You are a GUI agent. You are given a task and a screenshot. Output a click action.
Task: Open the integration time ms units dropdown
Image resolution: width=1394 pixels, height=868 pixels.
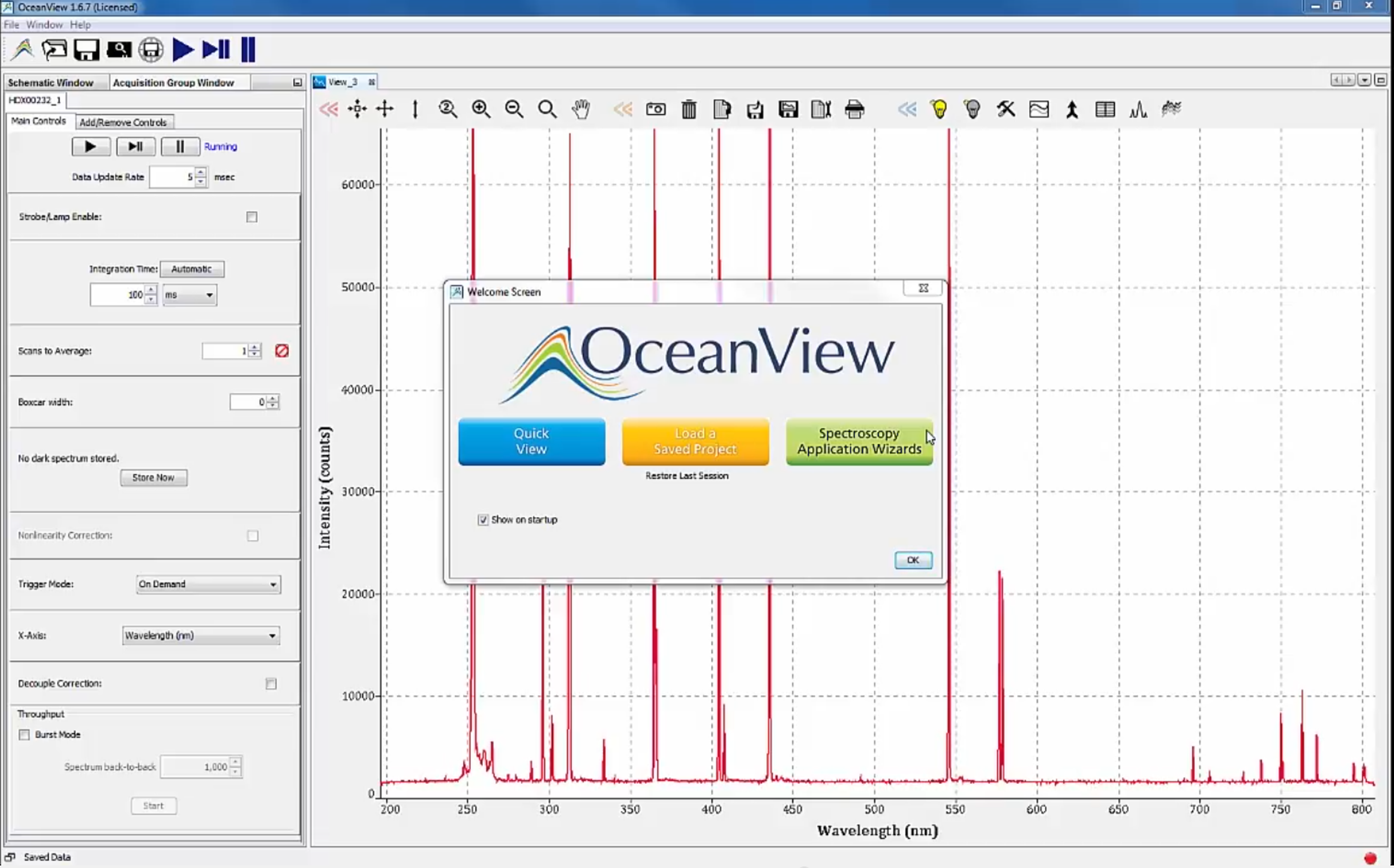pyautogui.click(x=189, y=295)
